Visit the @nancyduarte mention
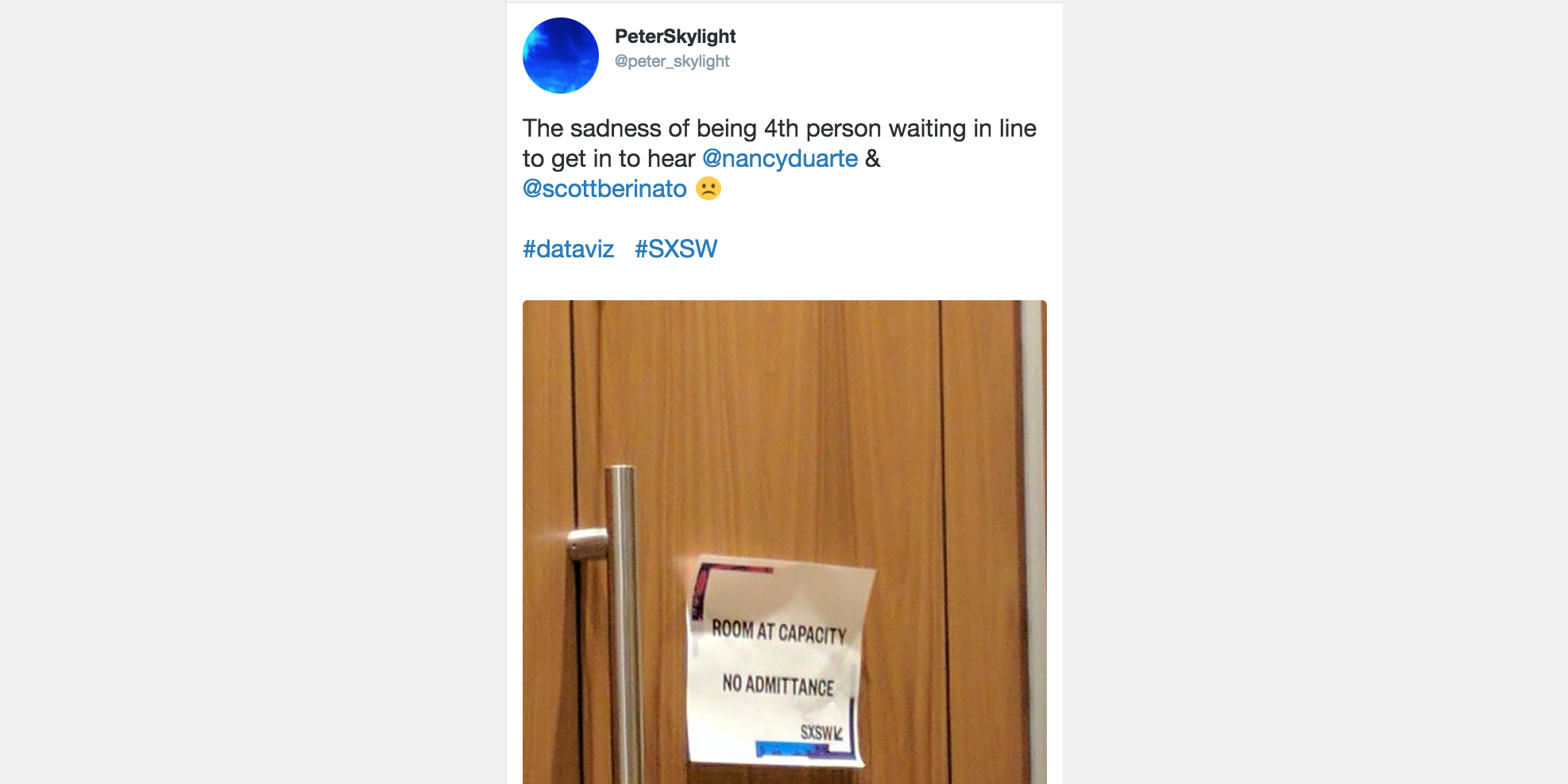 [x=780, y=159]
